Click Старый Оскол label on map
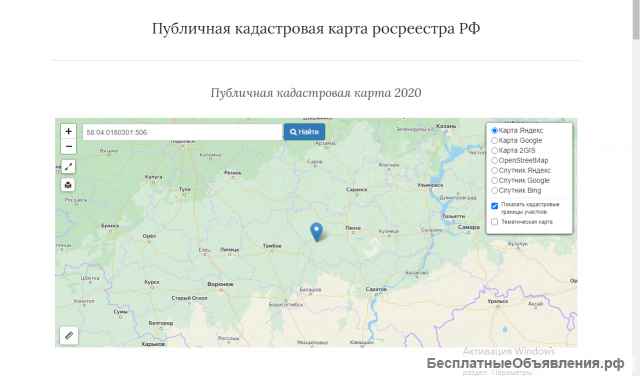The image size is (640, 376). pos(189,298)
